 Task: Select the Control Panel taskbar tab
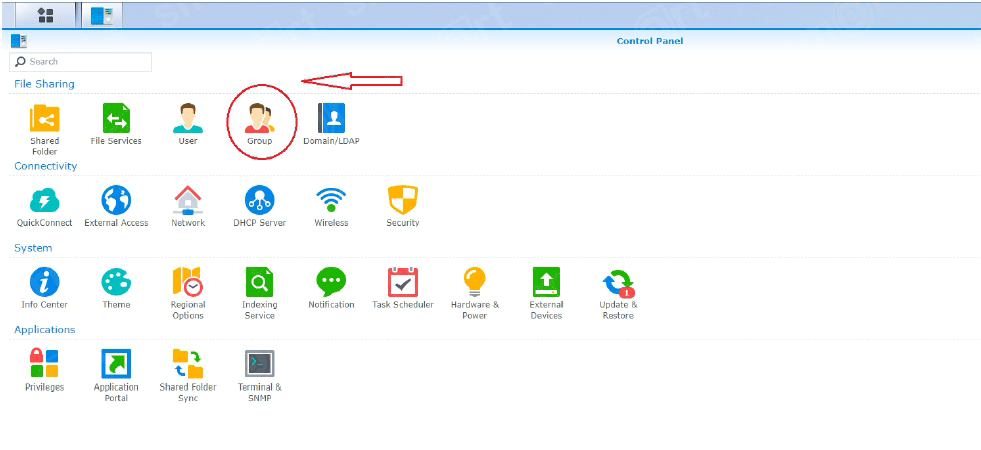point(102,16)
